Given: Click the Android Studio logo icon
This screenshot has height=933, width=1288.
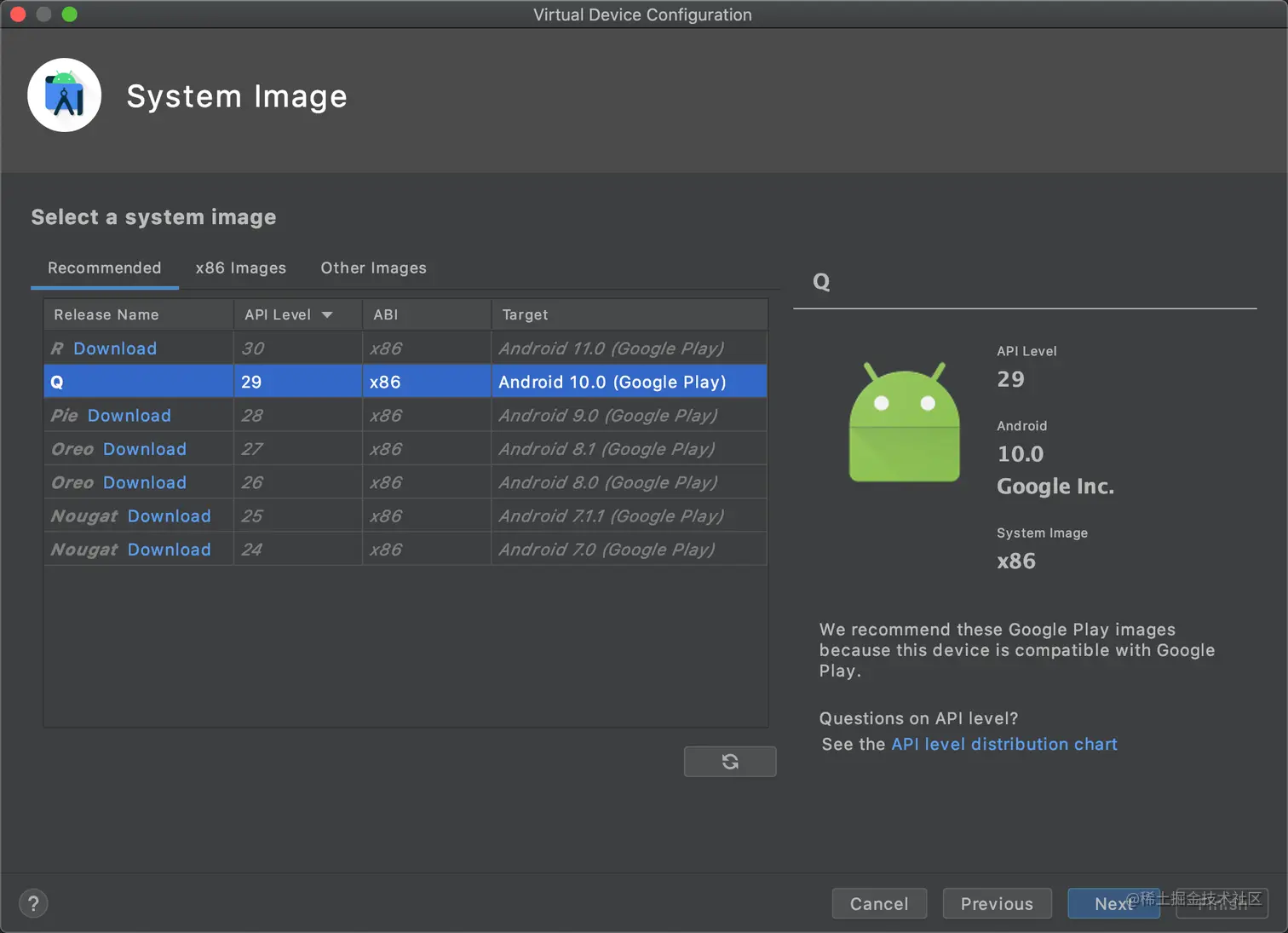Looking at the screenshot, I should [65, 95].
